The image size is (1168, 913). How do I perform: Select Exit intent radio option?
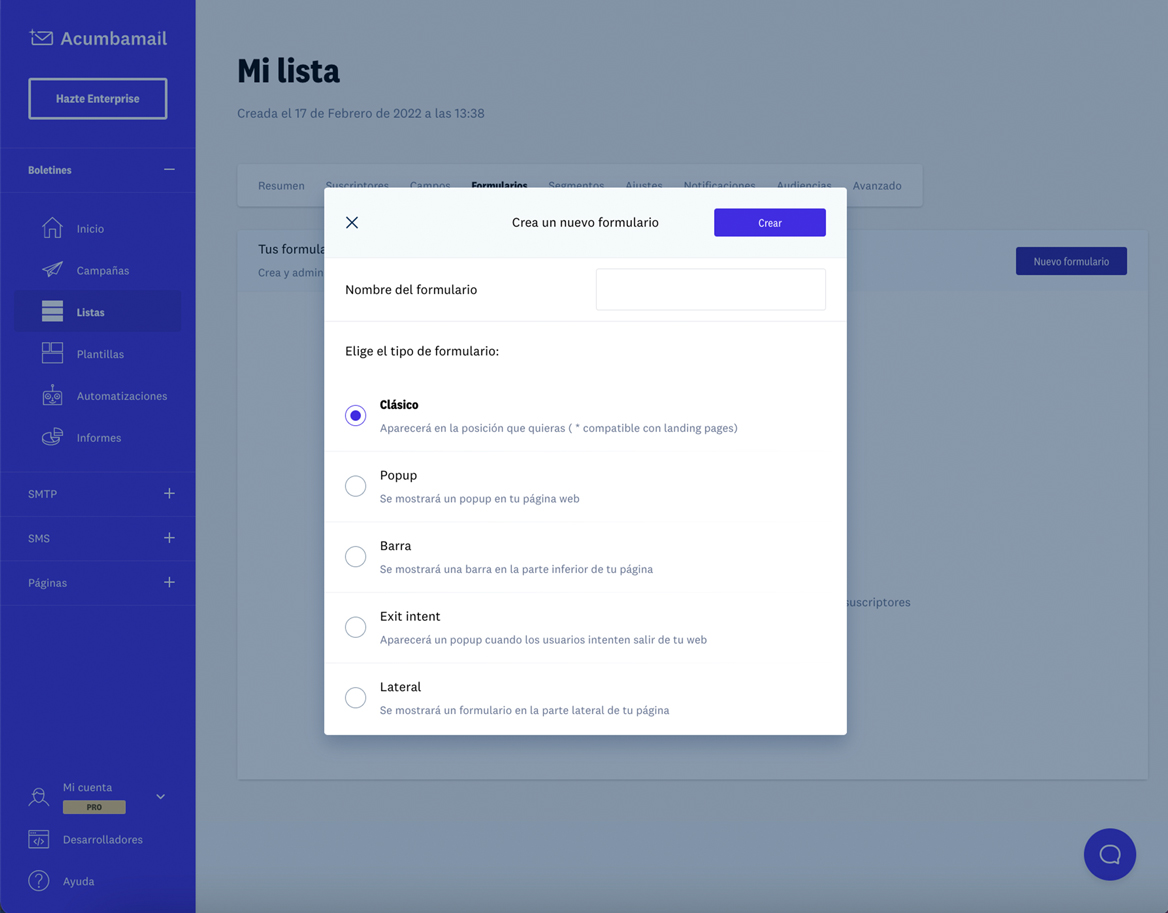click(355, 627)
